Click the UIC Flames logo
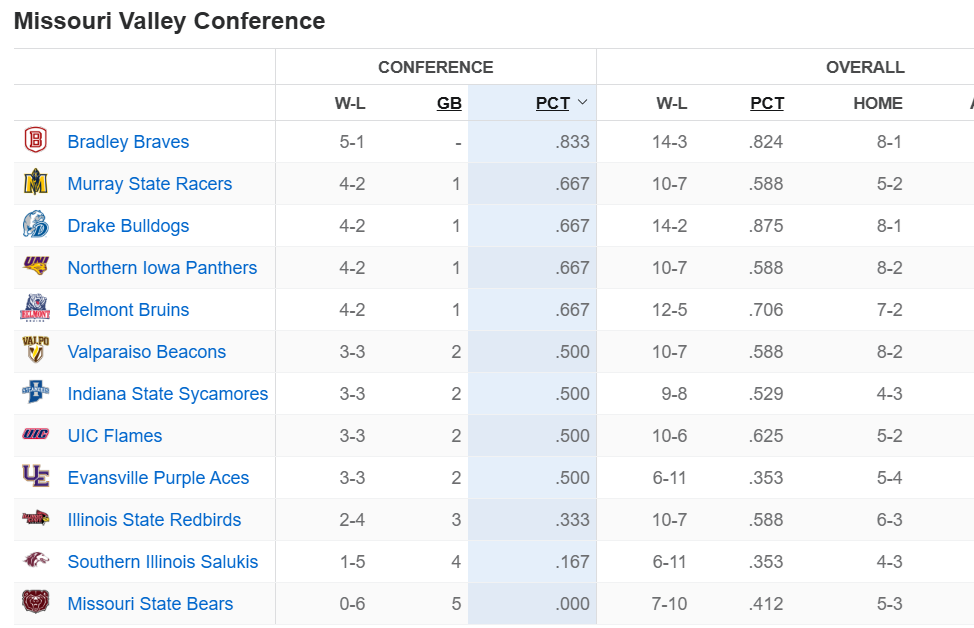 pyautogui.click(x=35, y=434)
